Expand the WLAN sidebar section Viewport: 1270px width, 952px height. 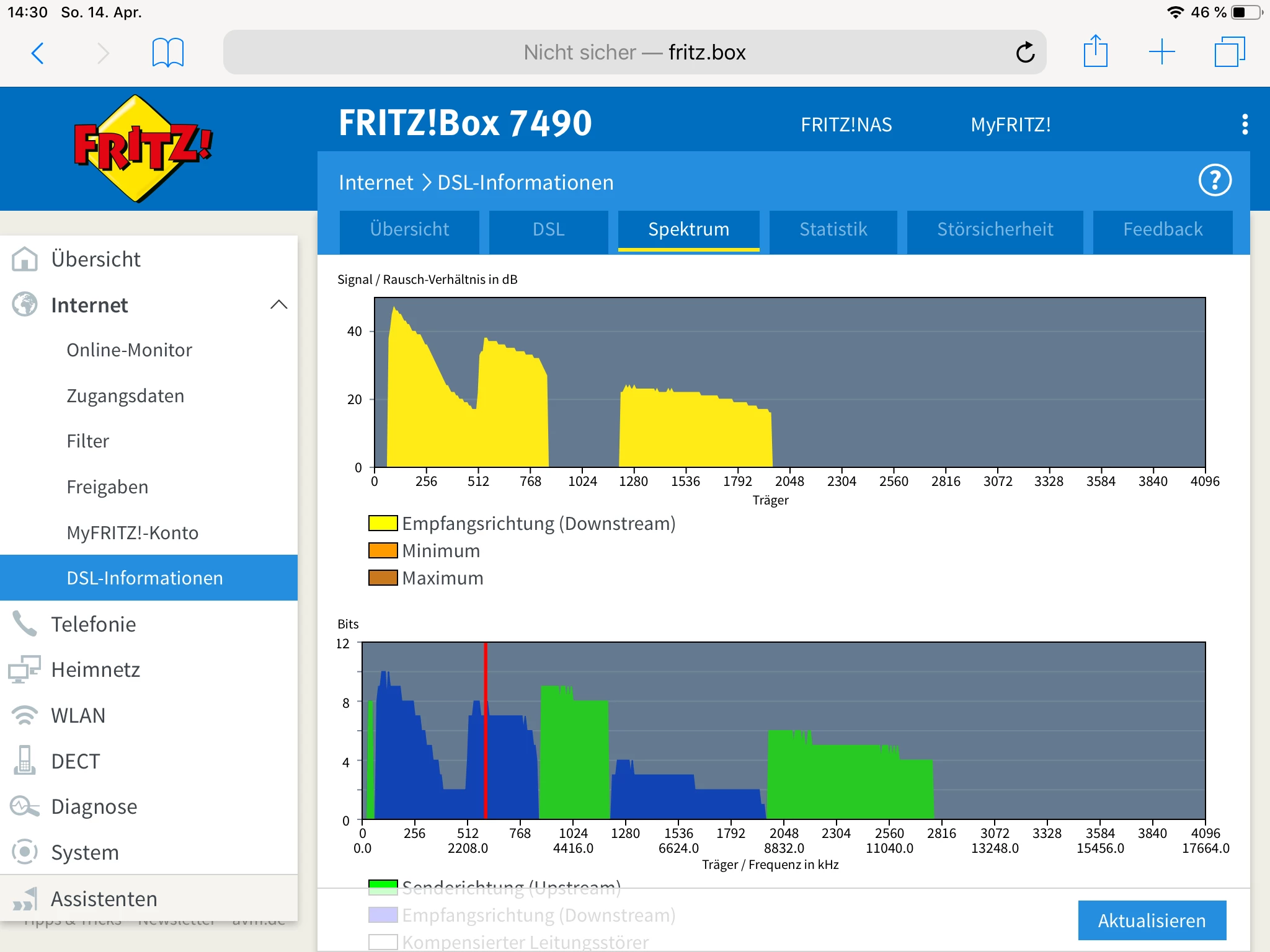tap(78, 715)
